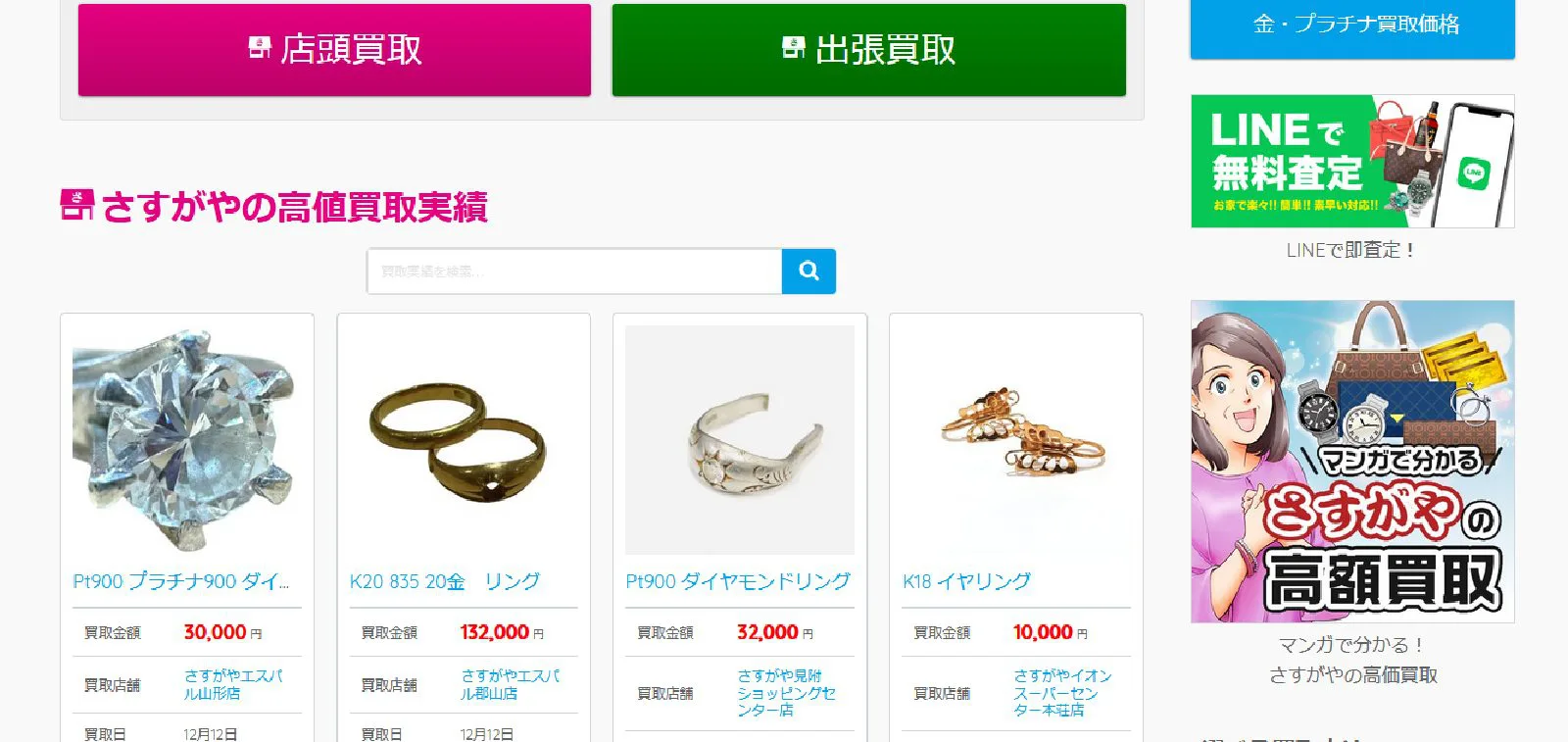Open the 店頭買取 pink button

tap(334, 50)
